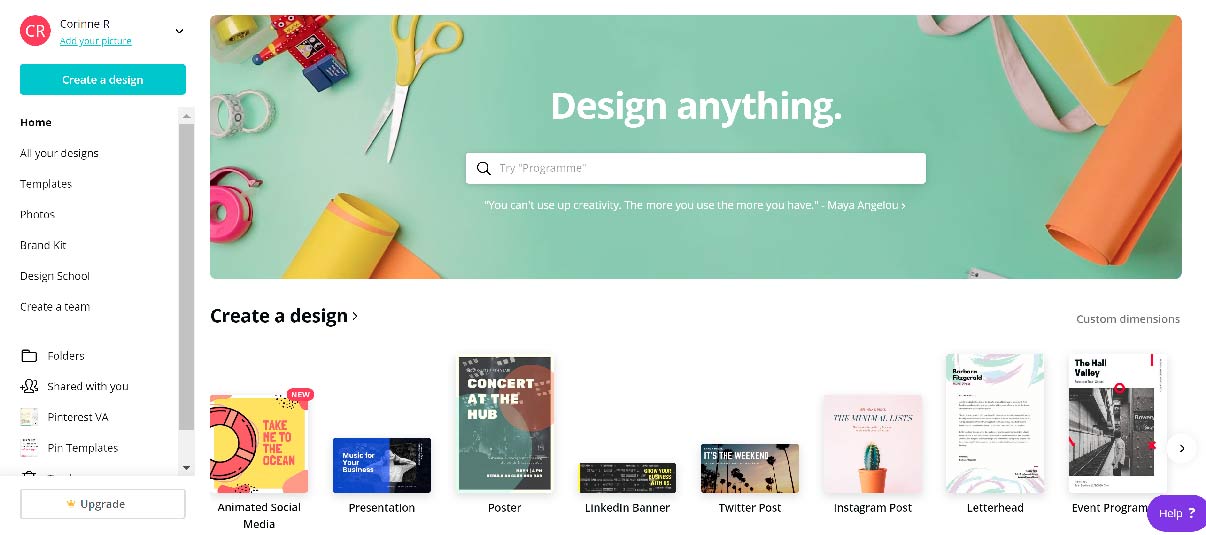Image resolution: width=1206 pixels, height=535 pixels.
Task: Click the teal Create a design button
Action: (103, 79)
